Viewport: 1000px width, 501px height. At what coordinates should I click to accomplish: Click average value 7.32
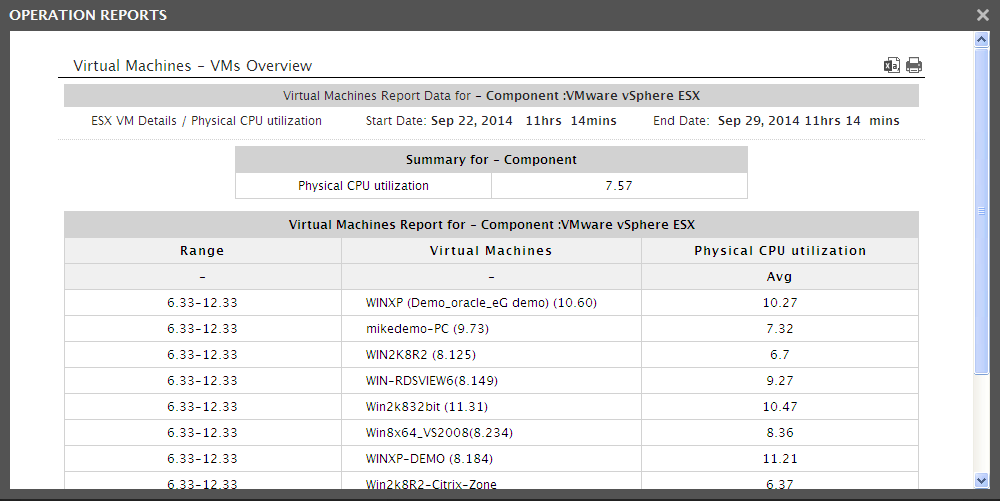click(x=780, y=329)
